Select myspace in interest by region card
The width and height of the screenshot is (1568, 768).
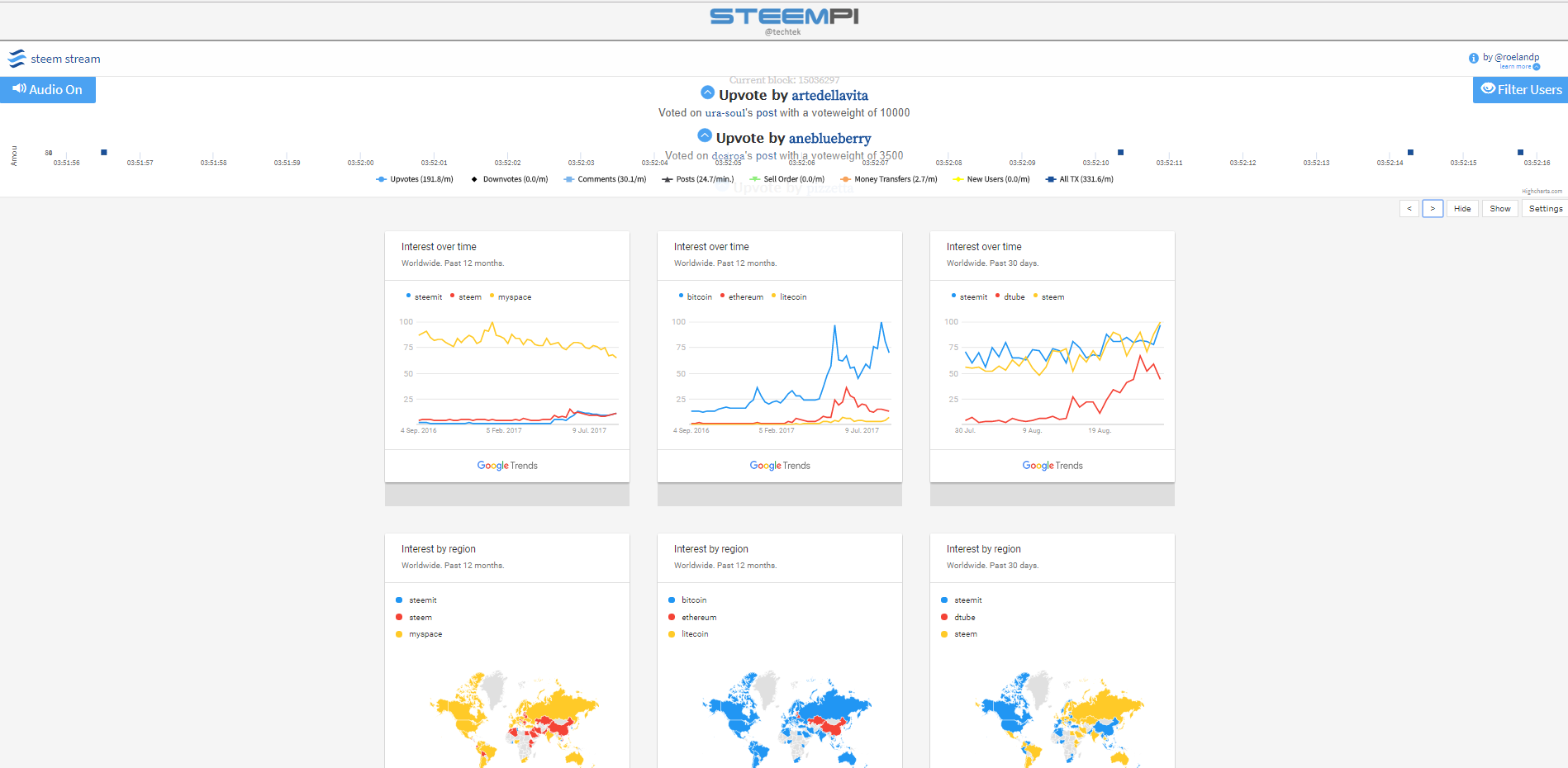tap(419, 634)
